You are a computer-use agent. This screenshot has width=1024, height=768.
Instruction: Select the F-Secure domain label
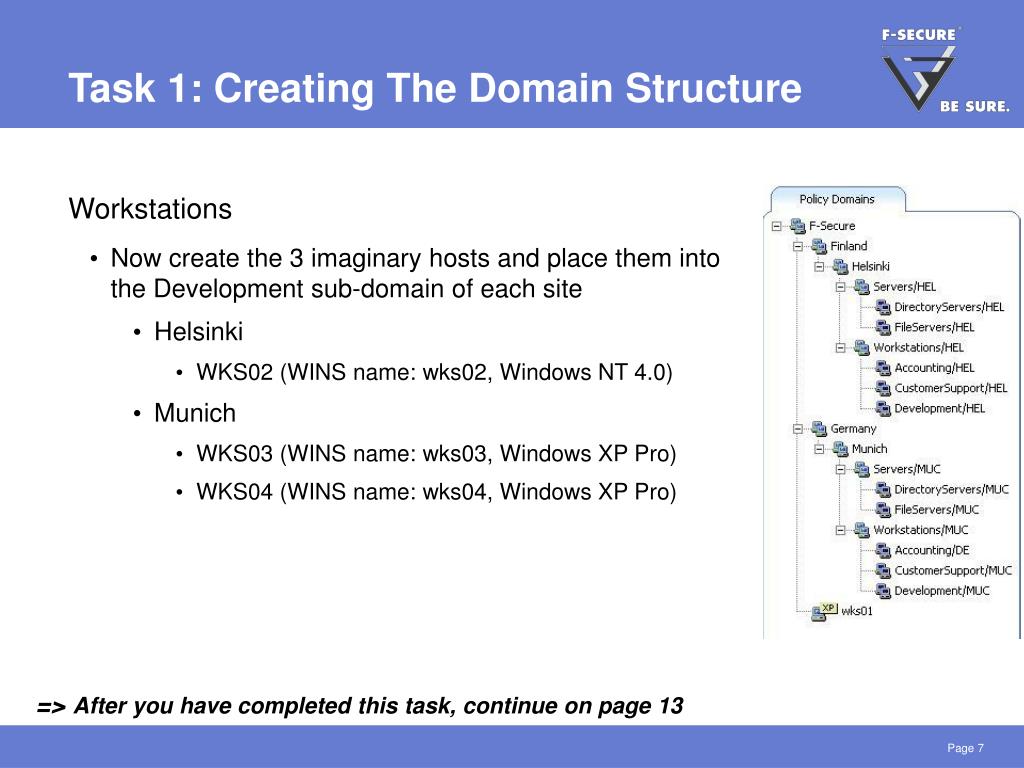pyautogui.click(x=832, y=226)
